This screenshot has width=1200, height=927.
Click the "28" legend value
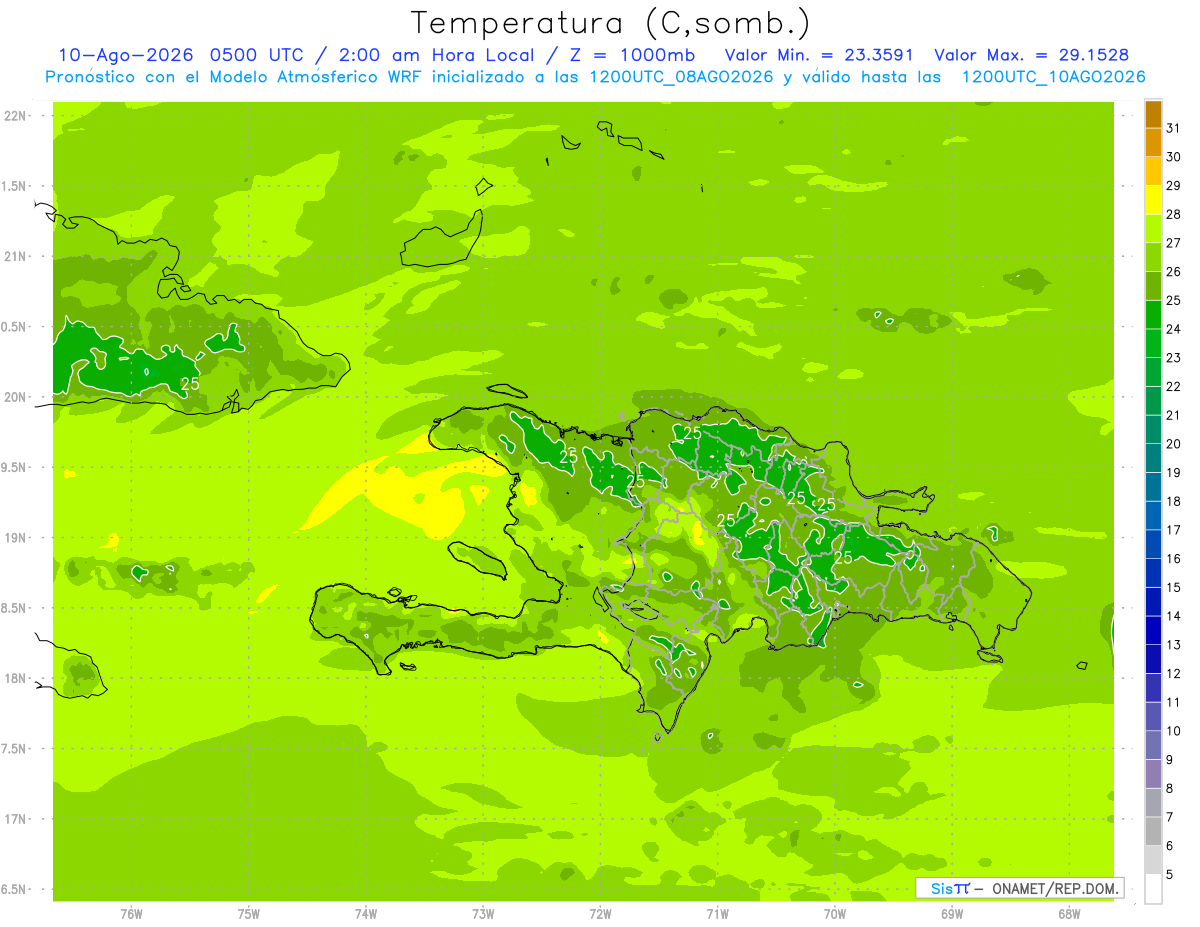[x=1174, y=214]
